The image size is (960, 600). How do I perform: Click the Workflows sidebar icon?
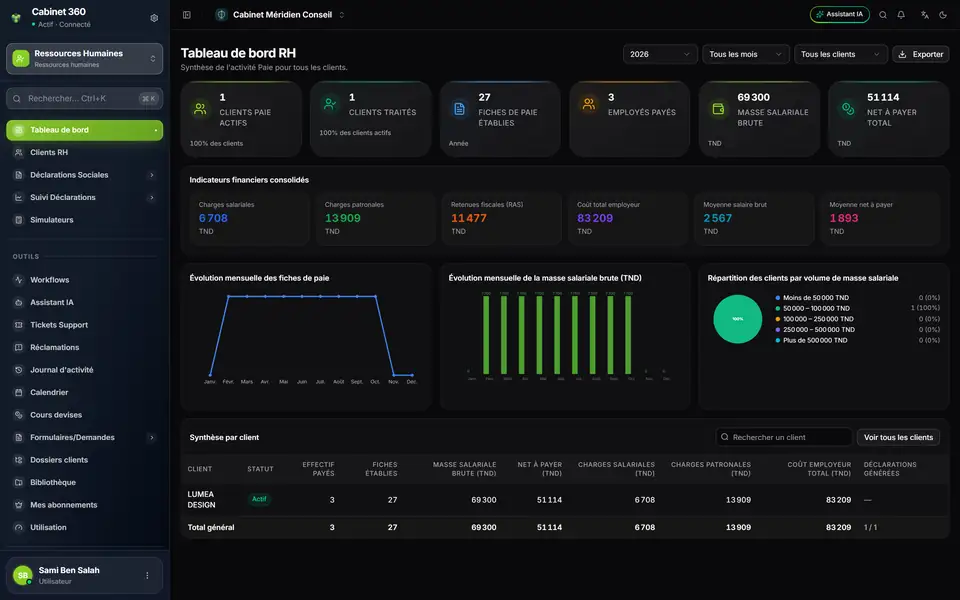point(18,280)
